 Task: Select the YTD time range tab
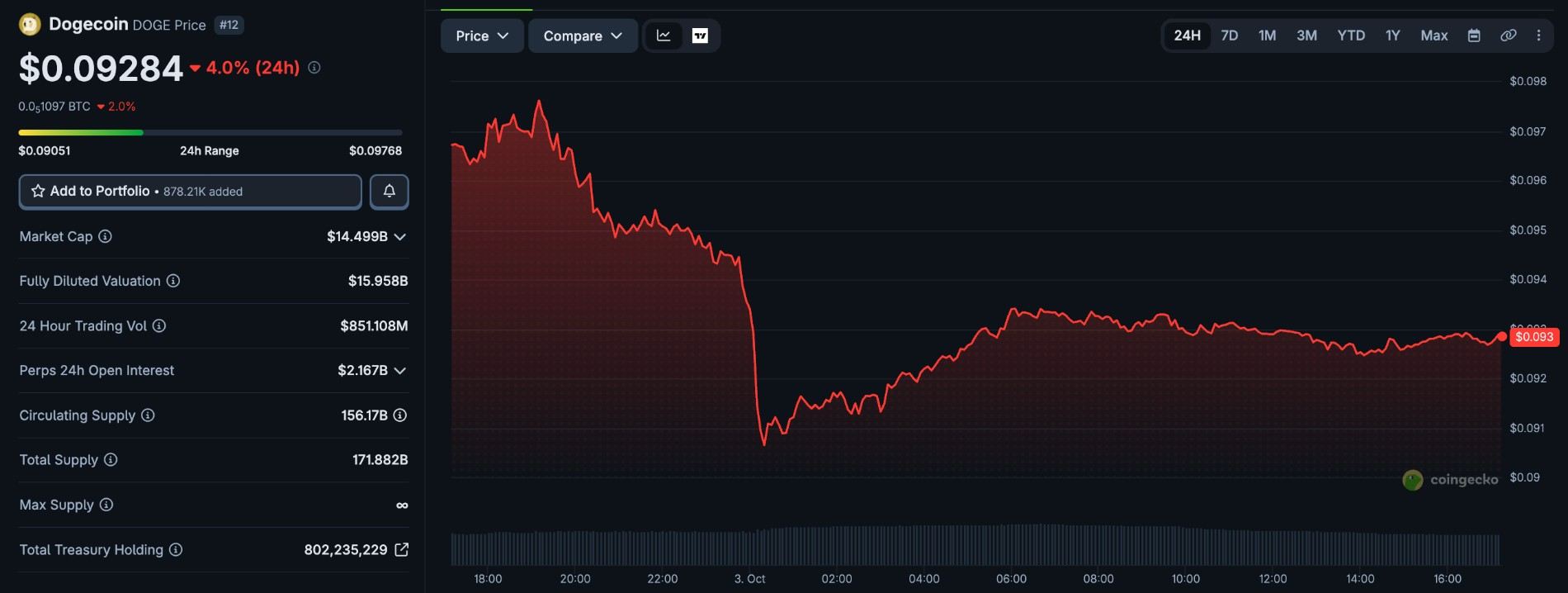1351,36
